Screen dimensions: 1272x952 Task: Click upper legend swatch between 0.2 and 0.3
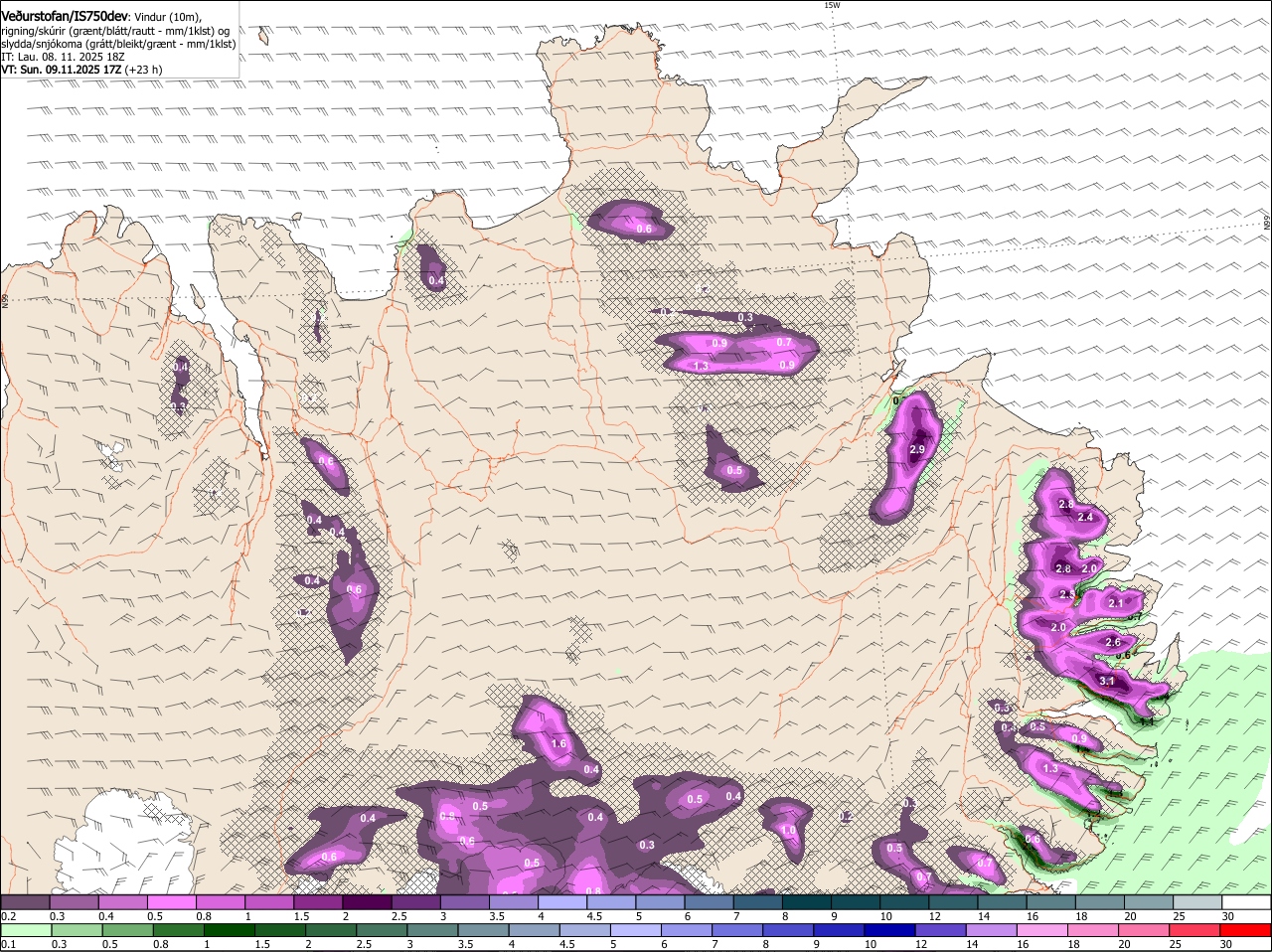click(x=25, y=902)
